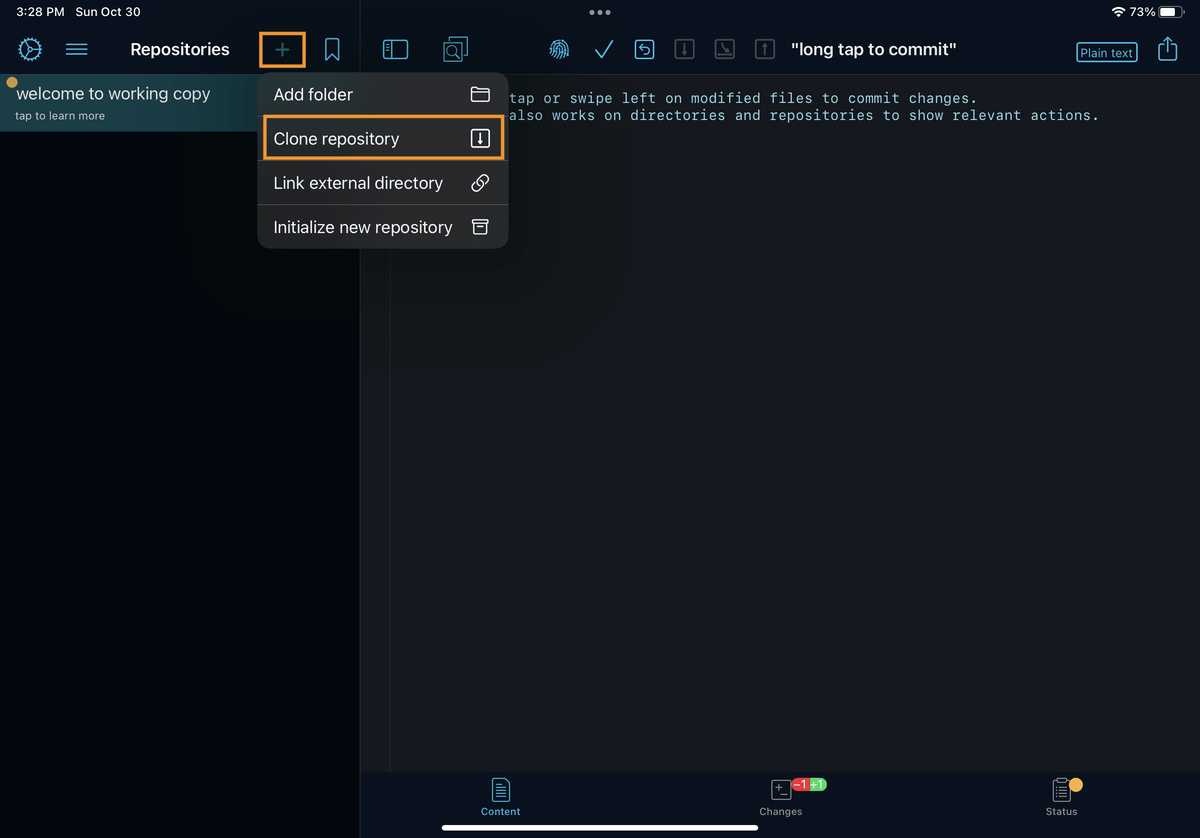Choose Link external directory option
Screen dimensions: 1200x838
(382, 183)
